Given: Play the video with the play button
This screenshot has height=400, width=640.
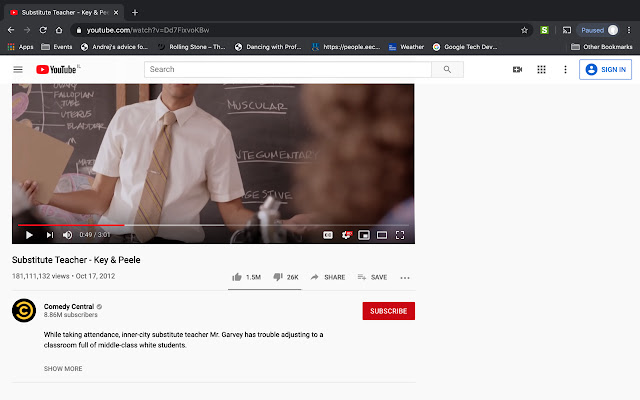Looking at the screenshot, I should tap(29, 235).
